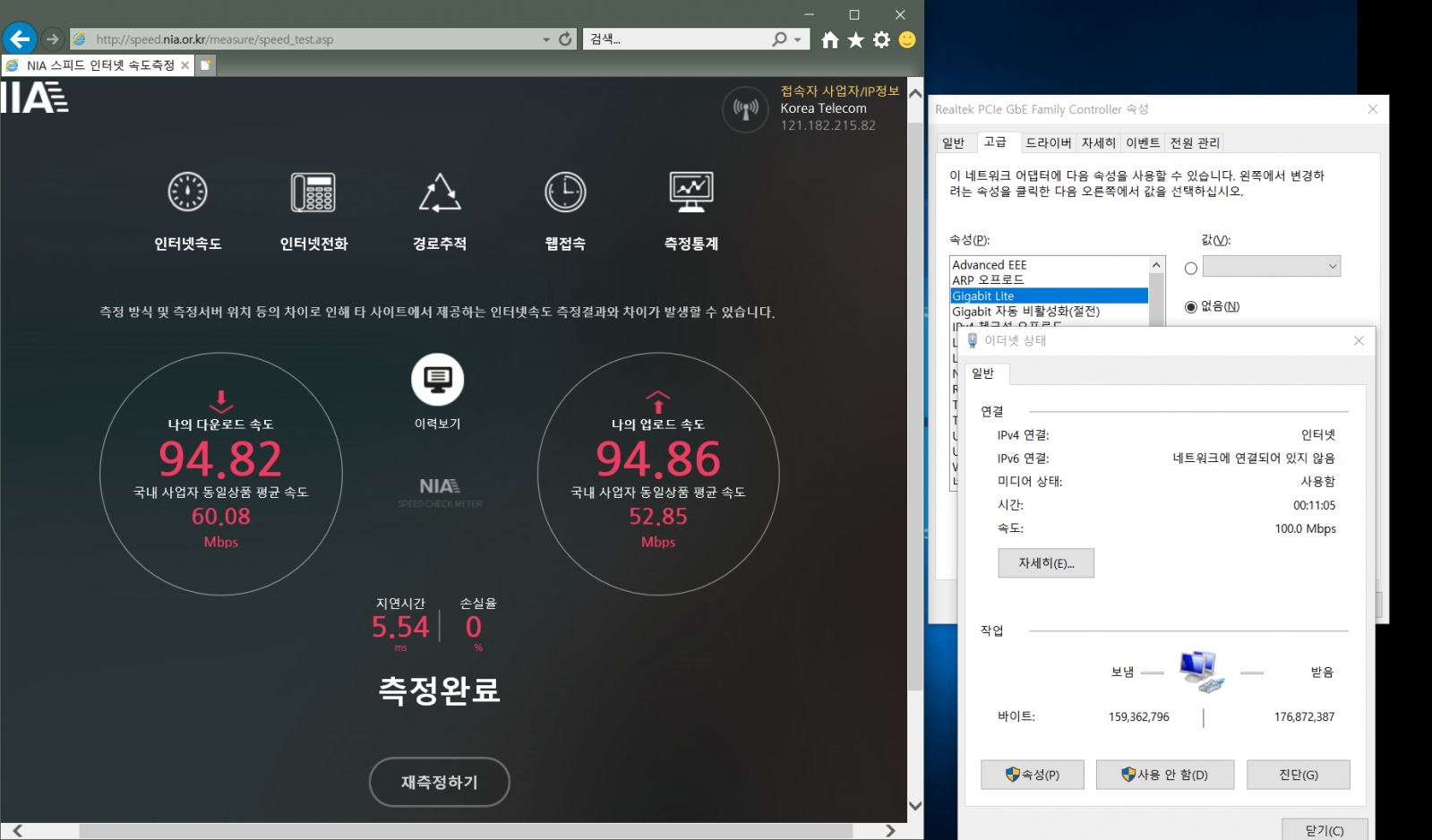1432x840 pixels.
Task: Click the antenna ISP info icon
Action: click(745, 109)
